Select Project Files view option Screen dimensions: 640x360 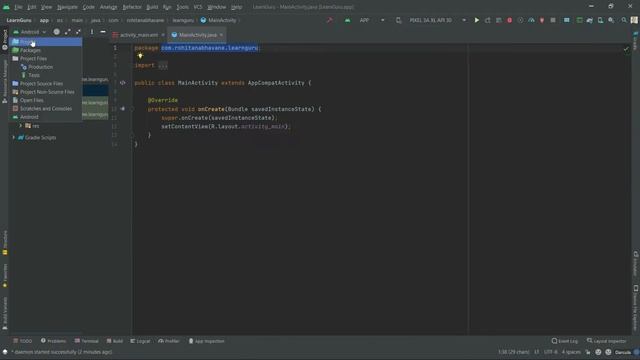(45, 58)
